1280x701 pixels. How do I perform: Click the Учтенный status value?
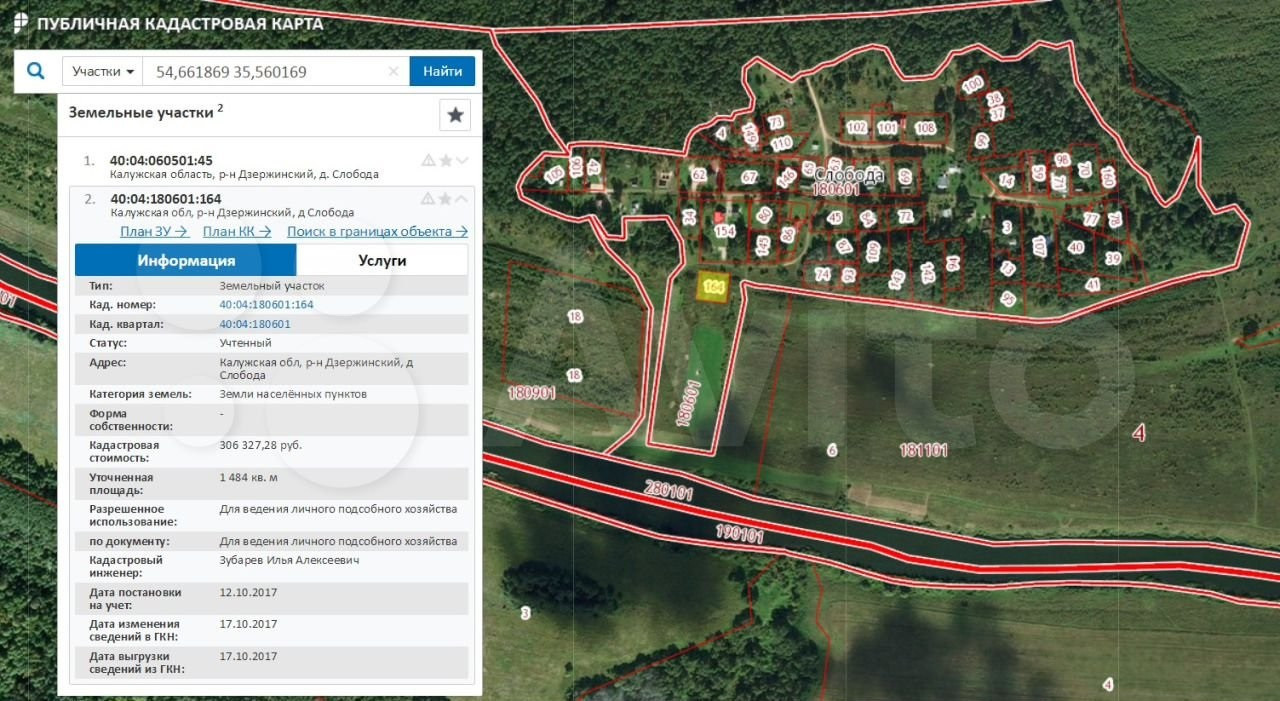point(245,343)
